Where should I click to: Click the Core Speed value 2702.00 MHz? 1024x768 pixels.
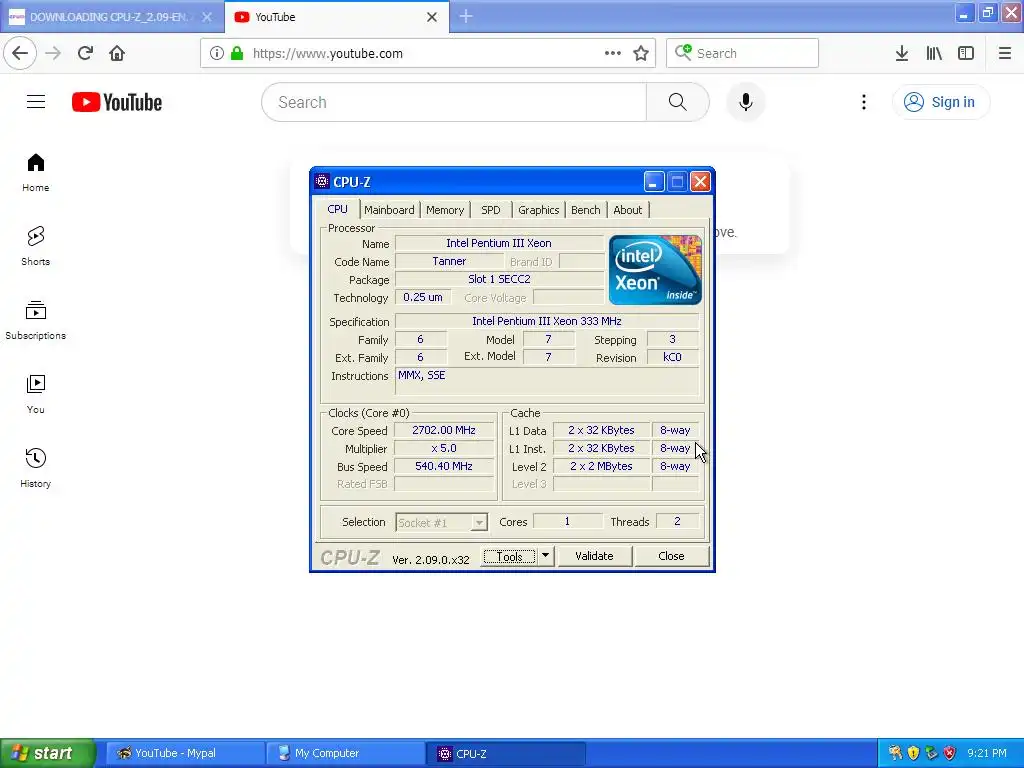point(444,430)
